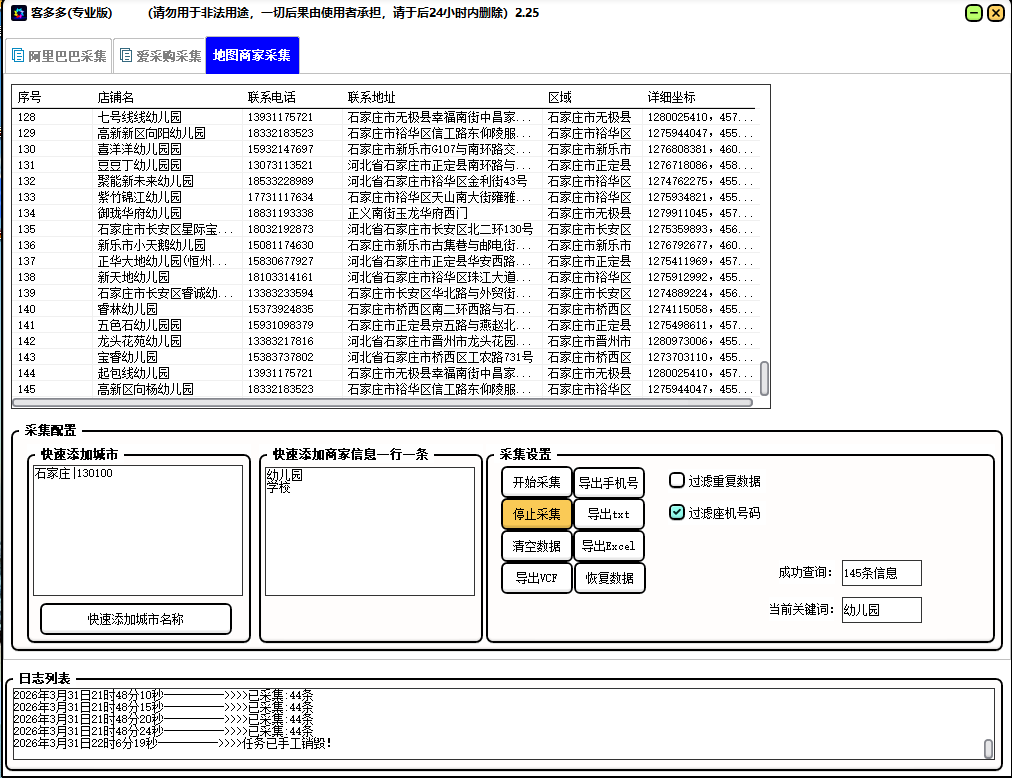Click the 爱采购采集 tab document icon
The width and height of the screenshot is (1012, 778).
tap(125, 55)
